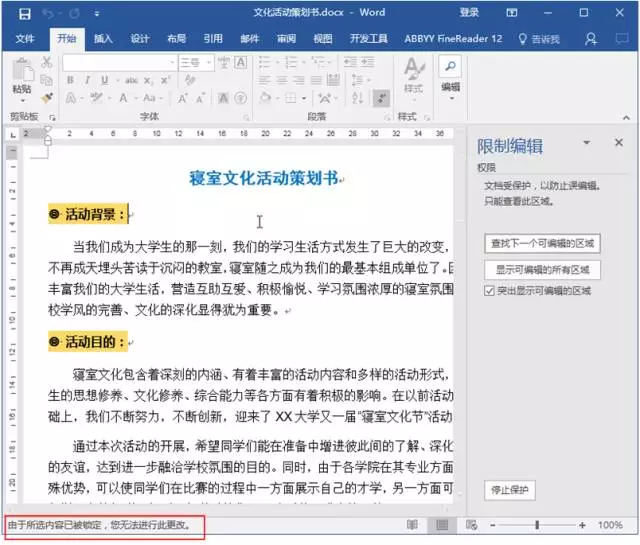
Task: Toggle superscript formatting
Action: click(164, 80)
